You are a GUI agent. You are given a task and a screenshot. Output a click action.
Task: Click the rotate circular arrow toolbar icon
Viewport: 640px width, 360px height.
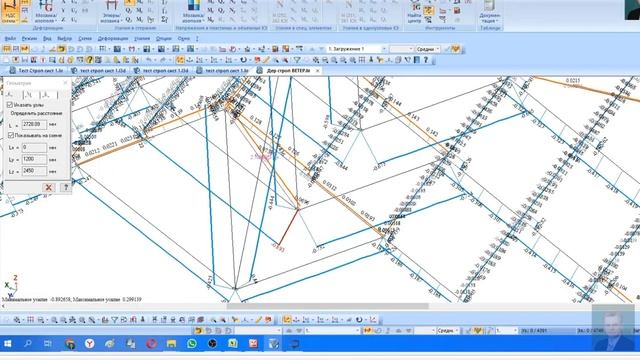point(243,60)
